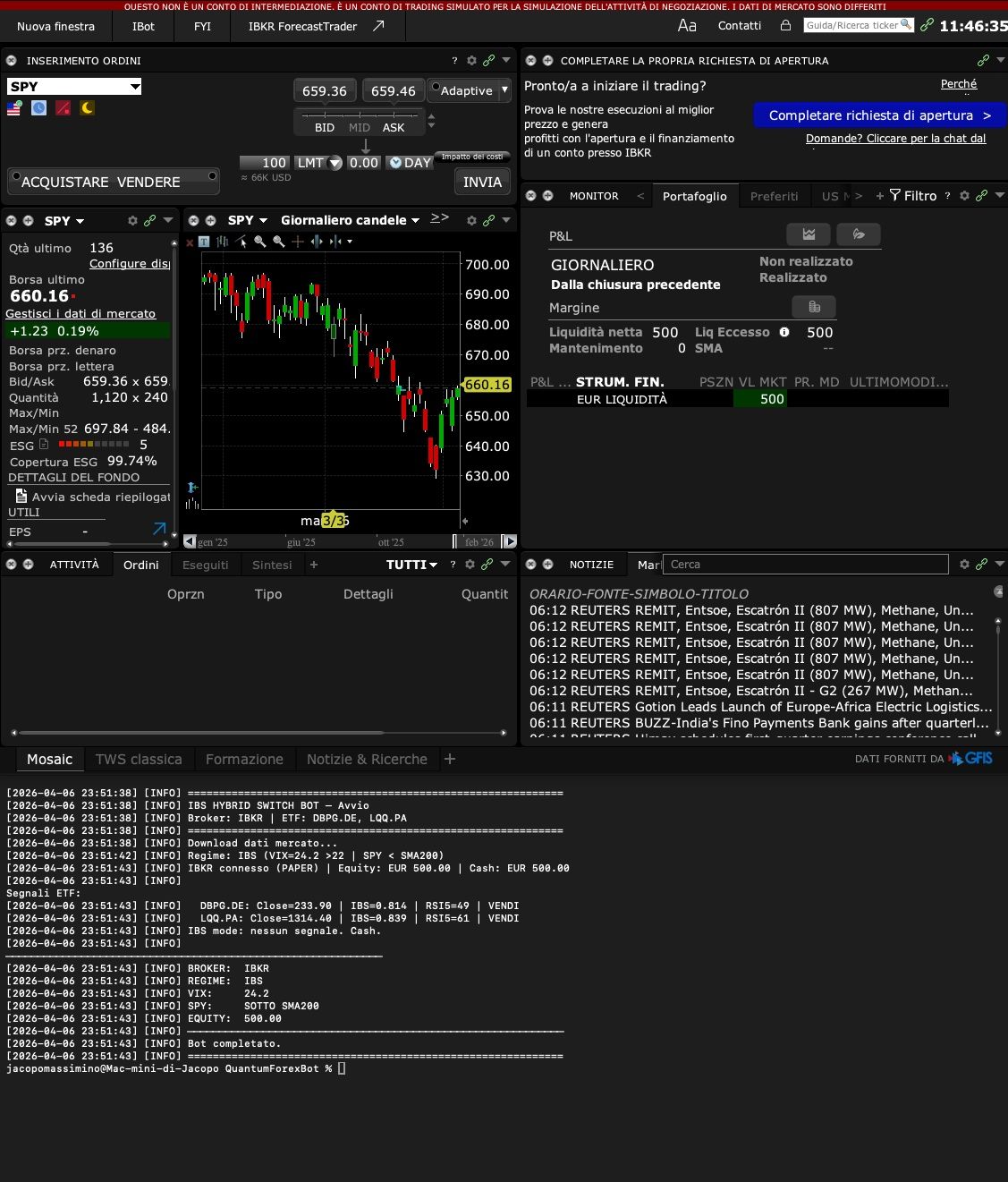This screenshot has width=1008, height=1182.
Task: Open Order Entry panel settings gear
Action: 471,61
